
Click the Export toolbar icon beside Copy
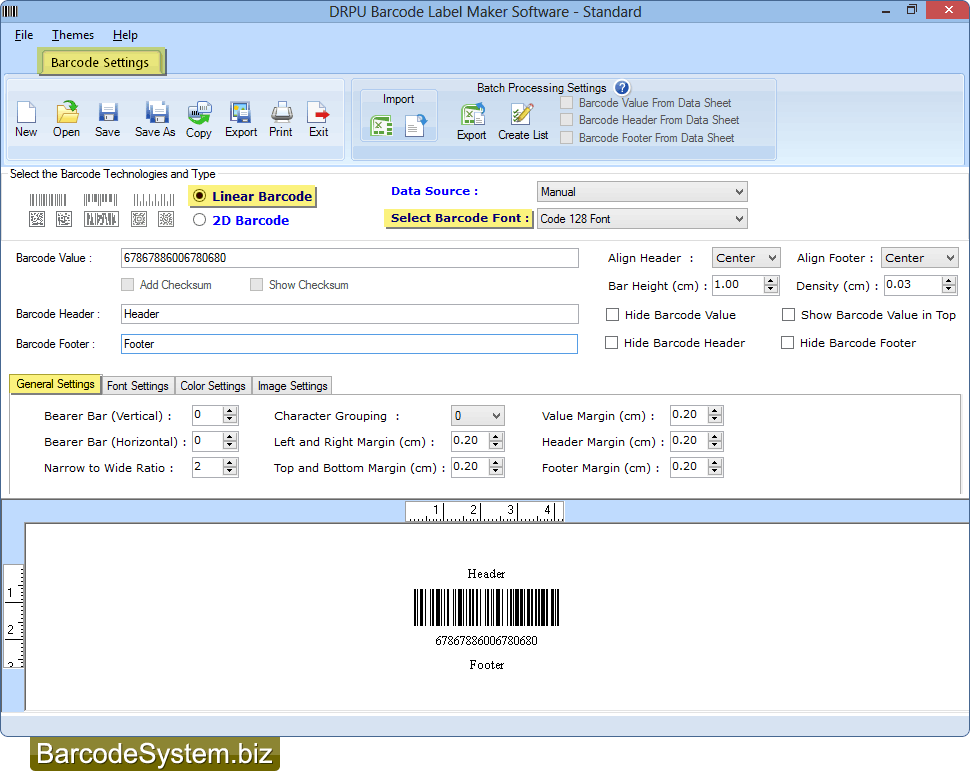pyautogui.click(x=241, y=113)
